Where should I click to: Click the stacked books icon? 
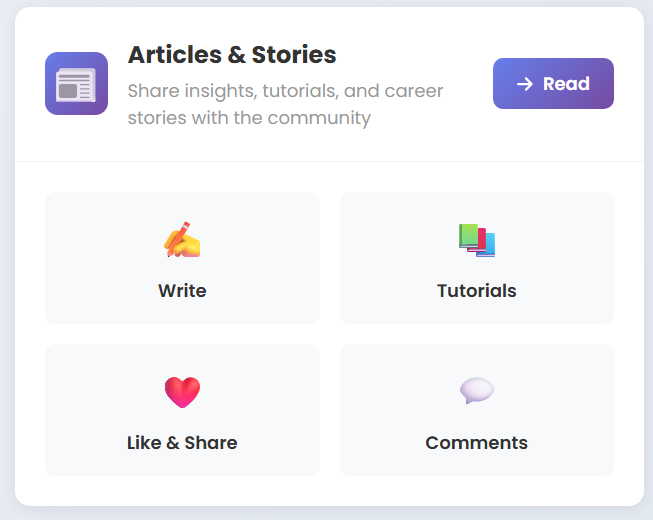(x=477, y=240)
